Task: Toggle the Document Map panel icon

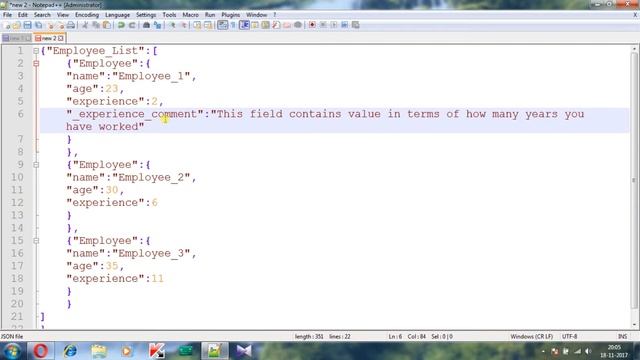Action: click(266, 25)
